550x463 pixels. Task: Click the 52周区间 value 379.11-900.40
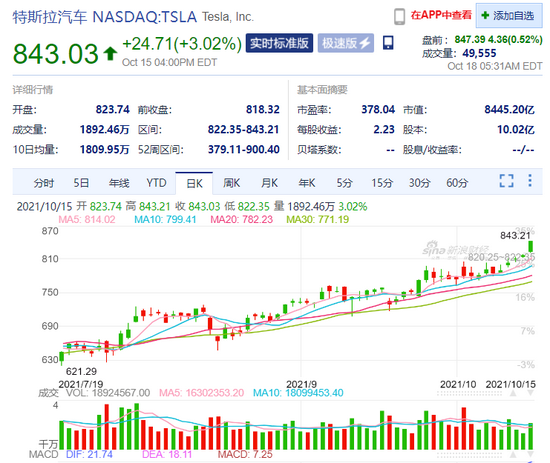pyautogui.click(x=243, y=149)
